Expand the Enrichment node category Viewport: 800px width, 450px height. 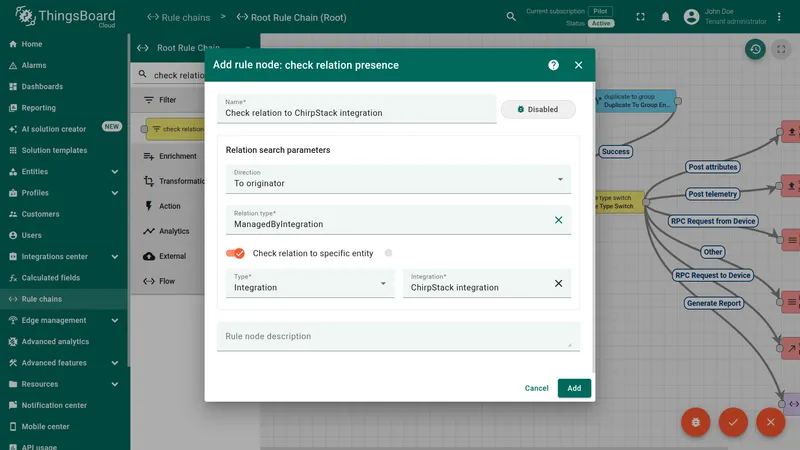click(168, 156)
